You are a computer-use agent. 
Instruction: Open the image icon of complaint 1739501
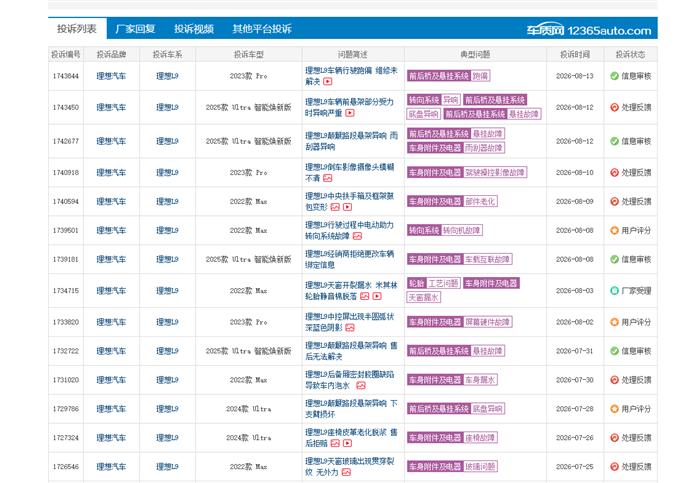(x=357, y=236)
